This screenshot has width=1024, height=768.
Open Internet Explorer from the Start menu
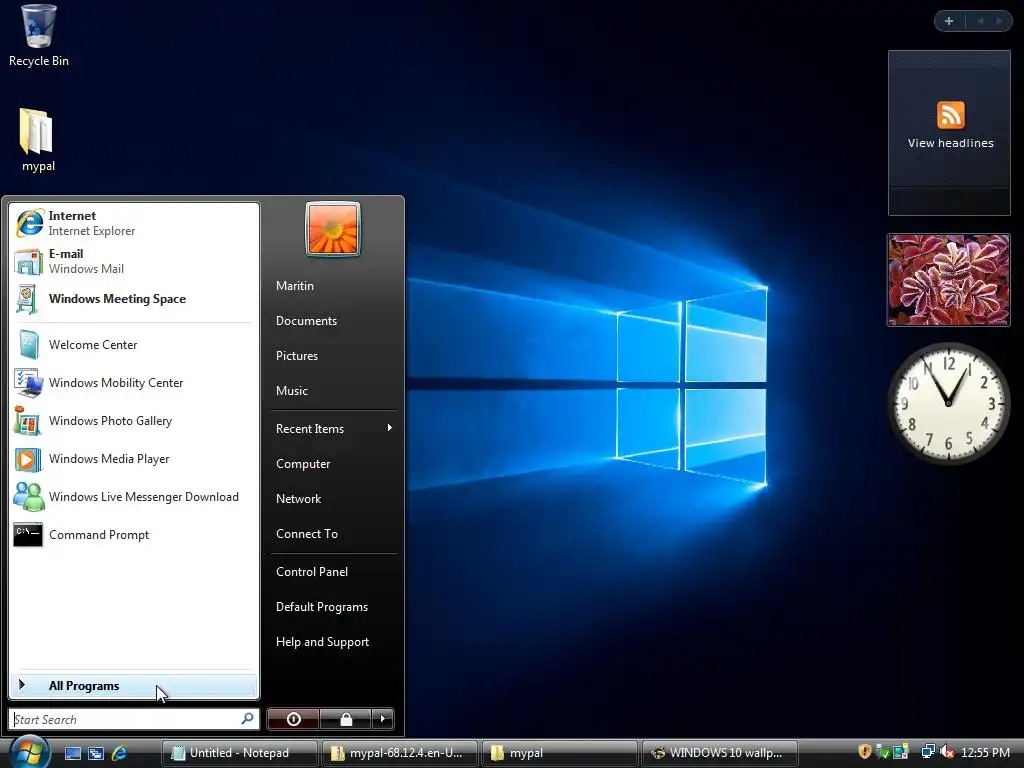pyautogui.click(x=134, y=223)
